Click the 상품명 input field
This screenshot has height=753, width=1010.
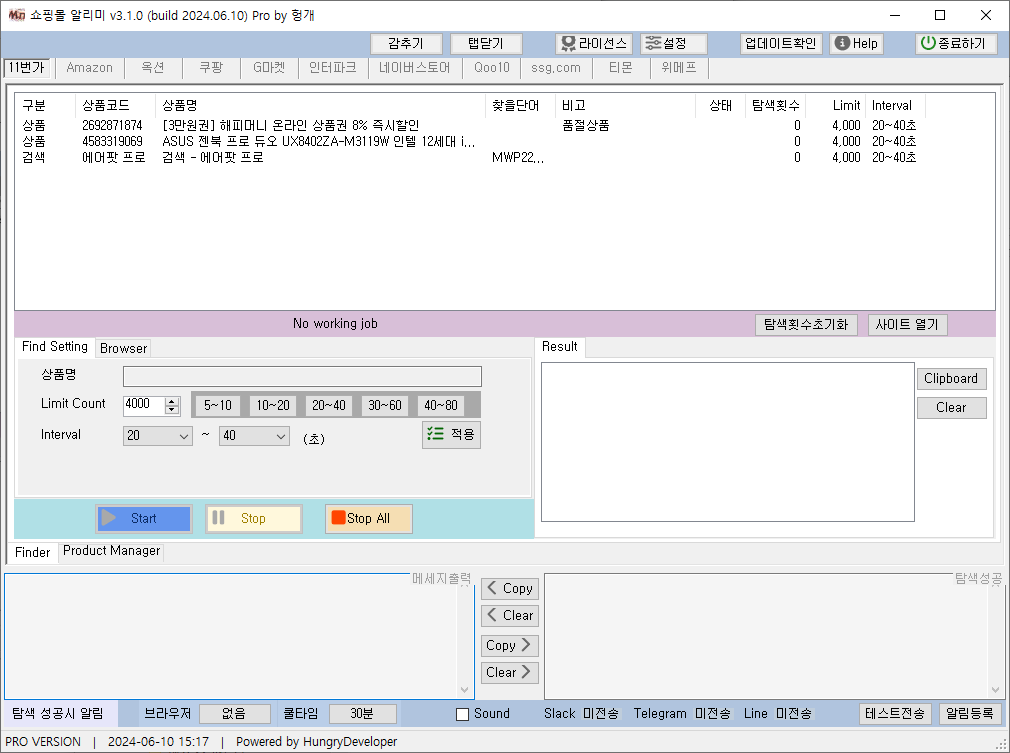pyautogui.click(x=302, y=376)
